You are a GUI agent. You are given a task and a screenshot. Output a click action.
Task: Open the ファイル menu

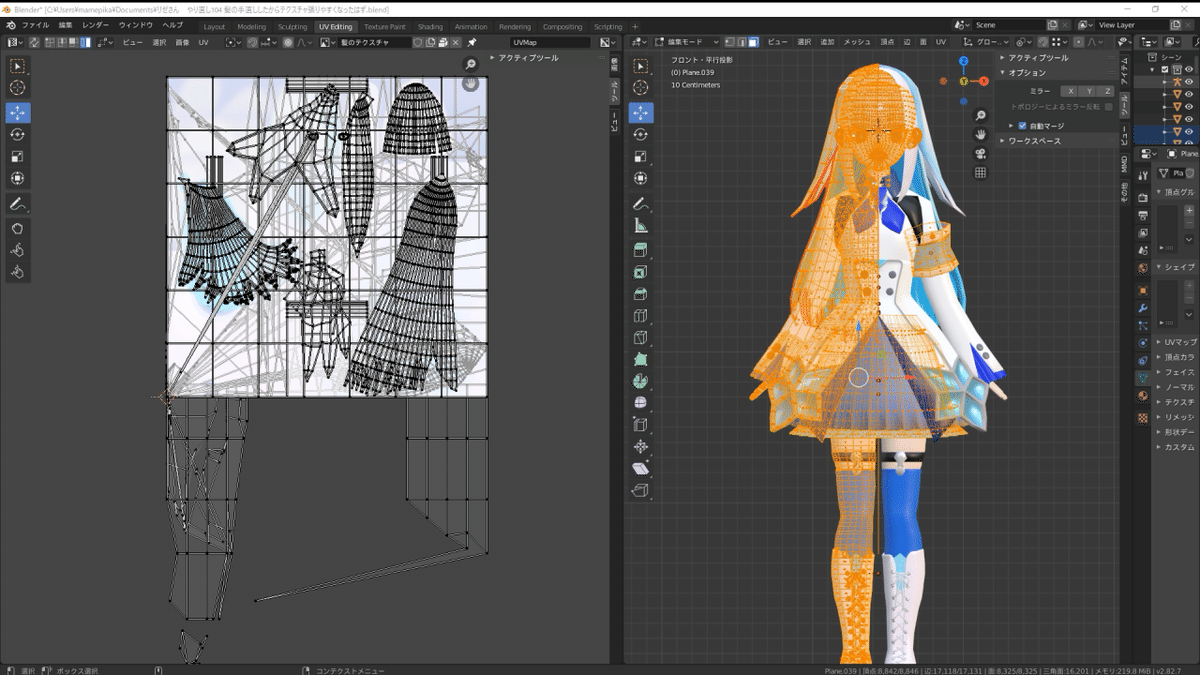tap(35, 24)
